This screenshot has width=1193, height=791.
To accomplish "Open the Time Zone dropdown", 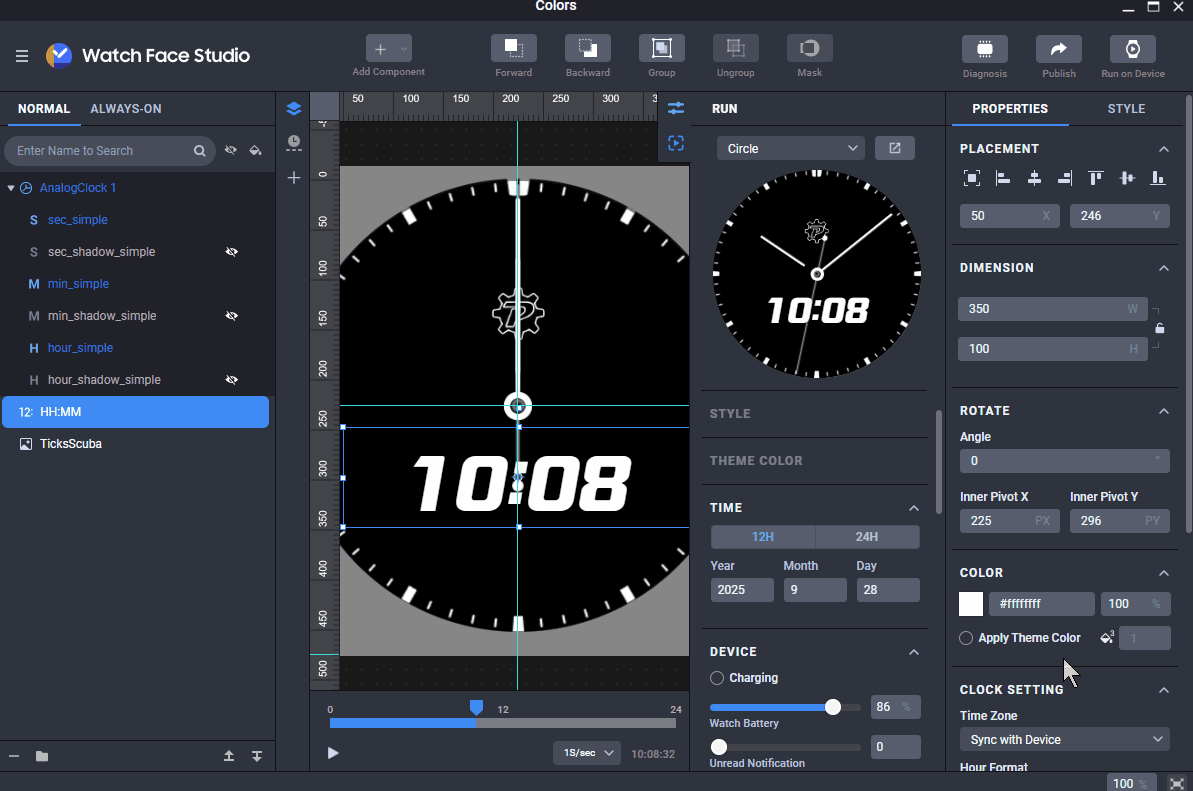I will [1064, 739].
